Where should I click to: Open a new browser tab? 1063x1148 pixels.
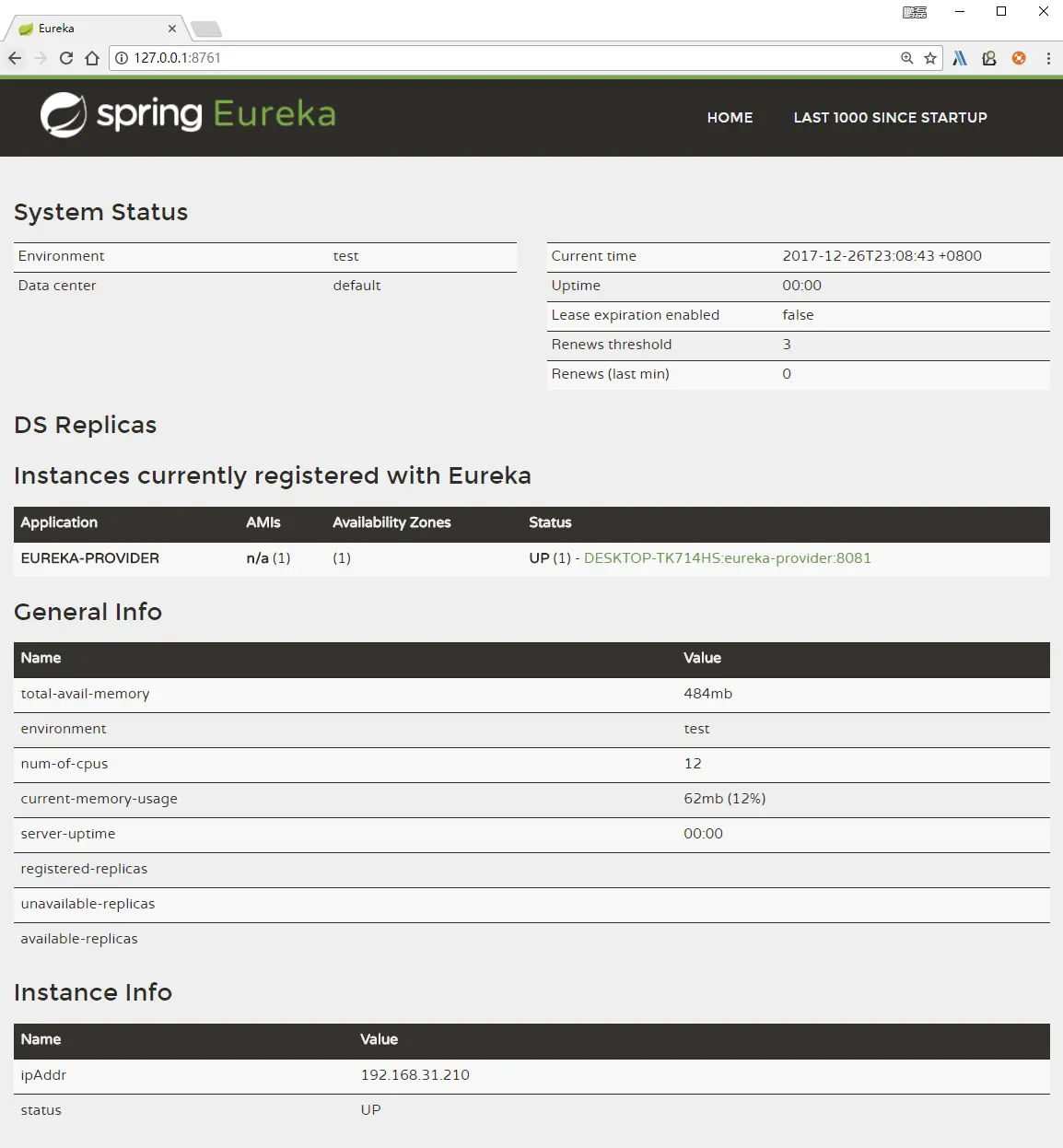(x=206, y=29)
